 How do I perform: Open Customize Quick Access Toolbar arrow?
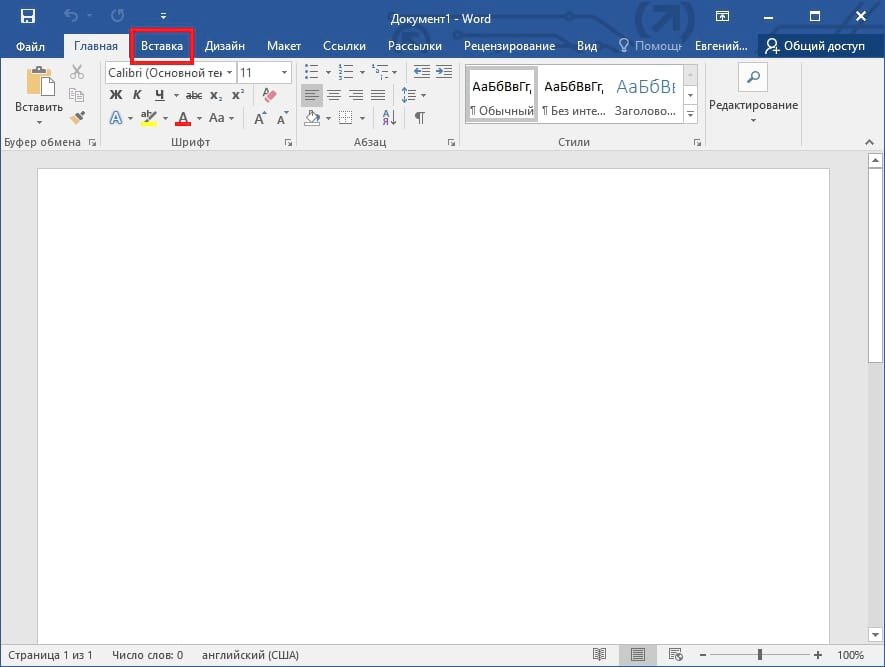tap(163, 16)
